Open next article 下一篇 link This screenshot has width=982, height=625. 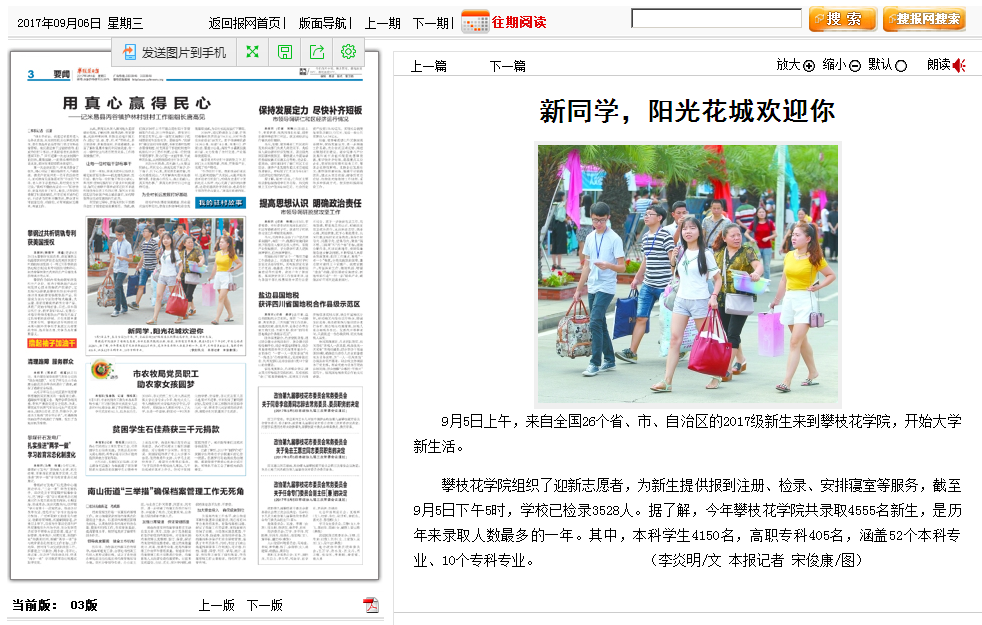pos(507,66)
